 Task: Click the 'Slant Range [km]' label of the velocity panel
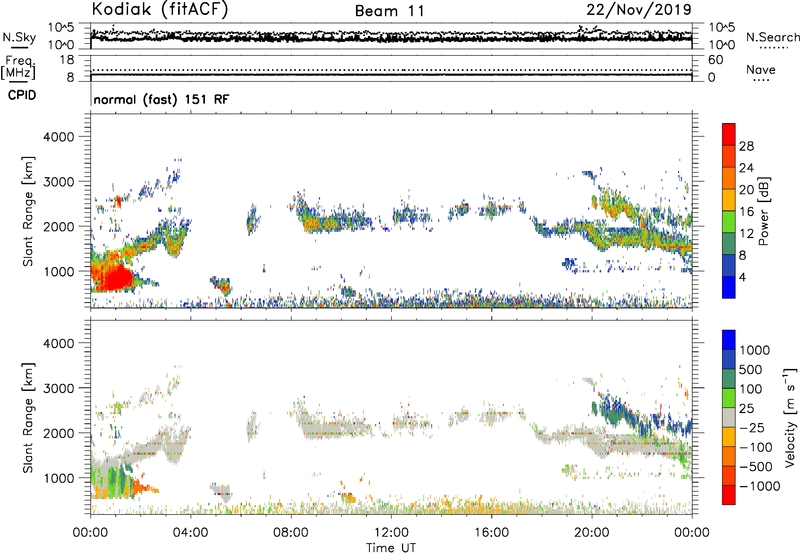coord(28,417)
